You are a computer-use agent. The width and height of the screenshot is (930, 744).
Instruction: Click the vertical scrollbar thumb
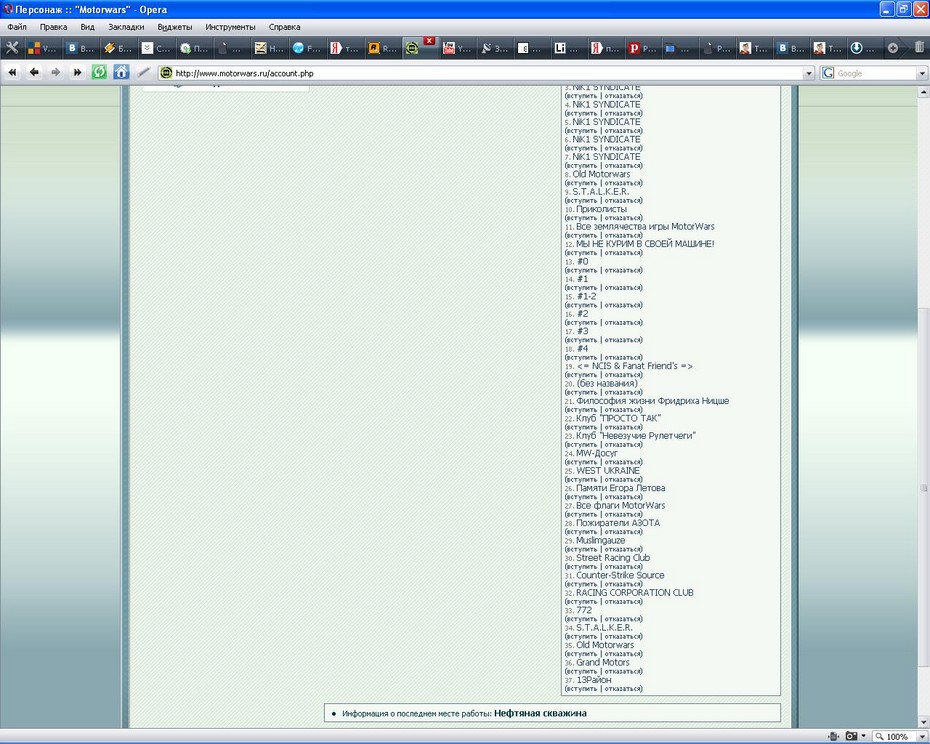[923, 488]
